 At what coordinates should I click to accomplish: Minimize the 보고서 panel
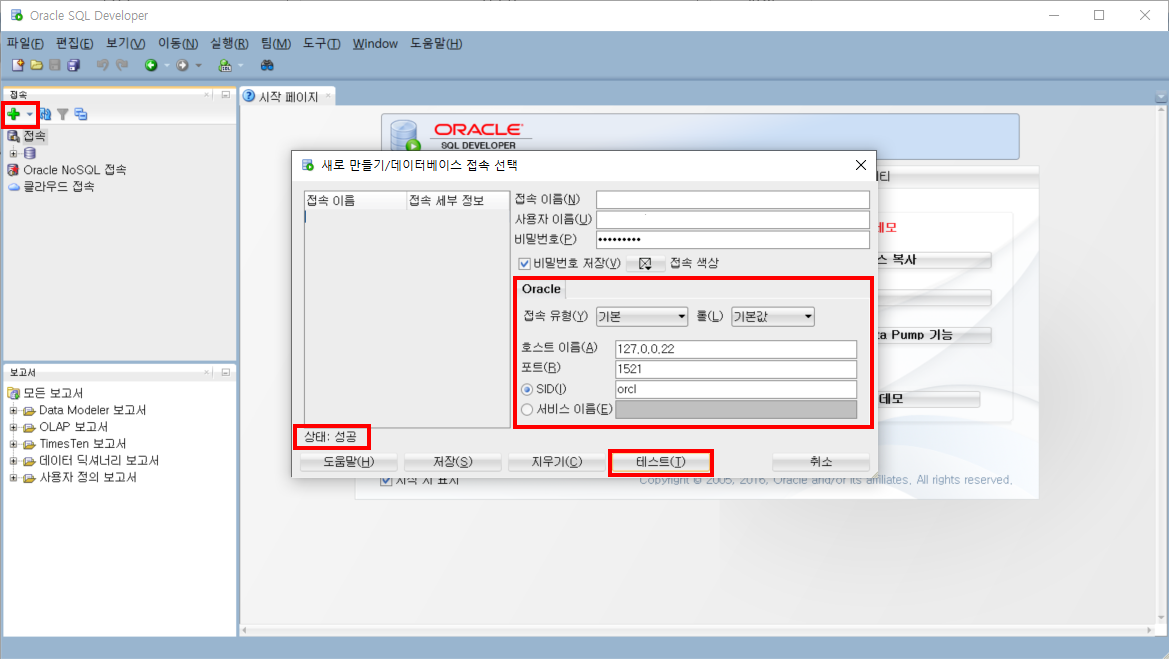click(225, 372)
